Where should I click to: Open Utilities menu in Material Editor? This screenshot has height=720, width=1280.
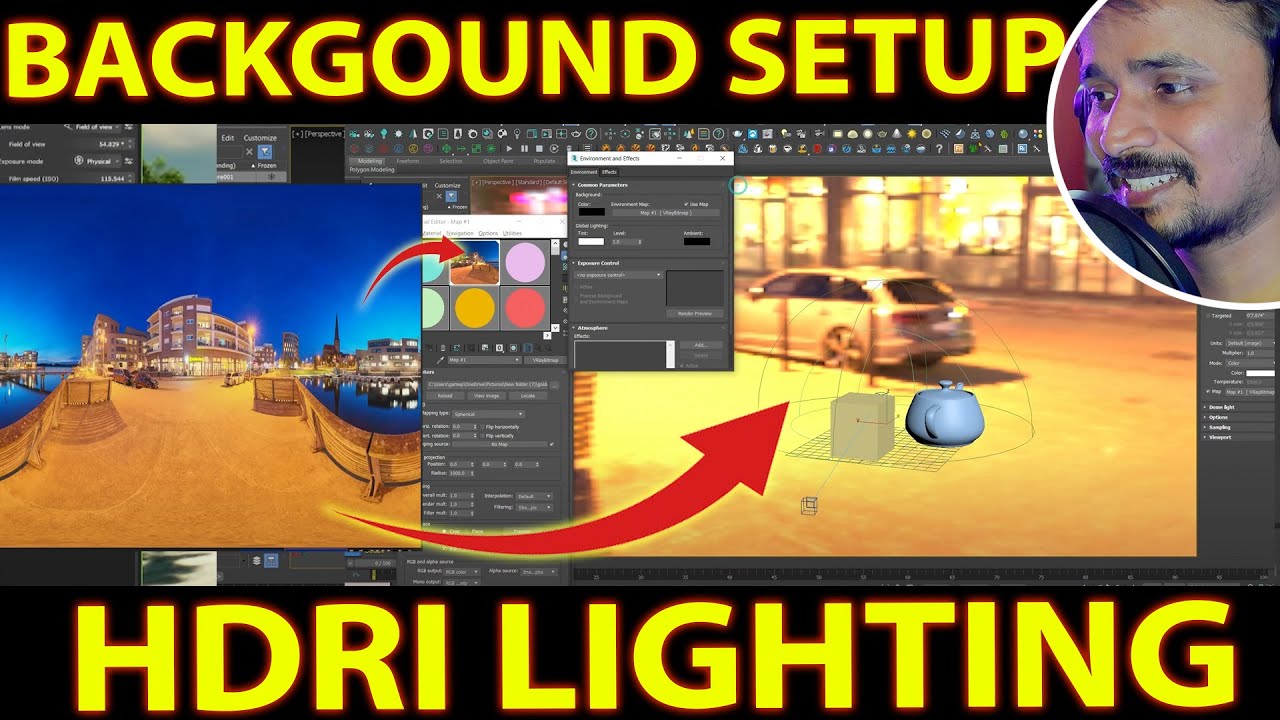[512, 233]
